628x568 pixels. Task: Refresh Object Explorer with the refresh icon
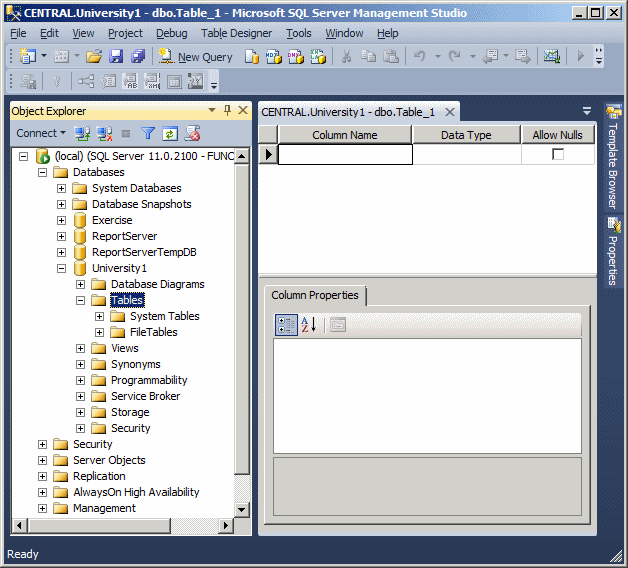click(x=170, y=133)
